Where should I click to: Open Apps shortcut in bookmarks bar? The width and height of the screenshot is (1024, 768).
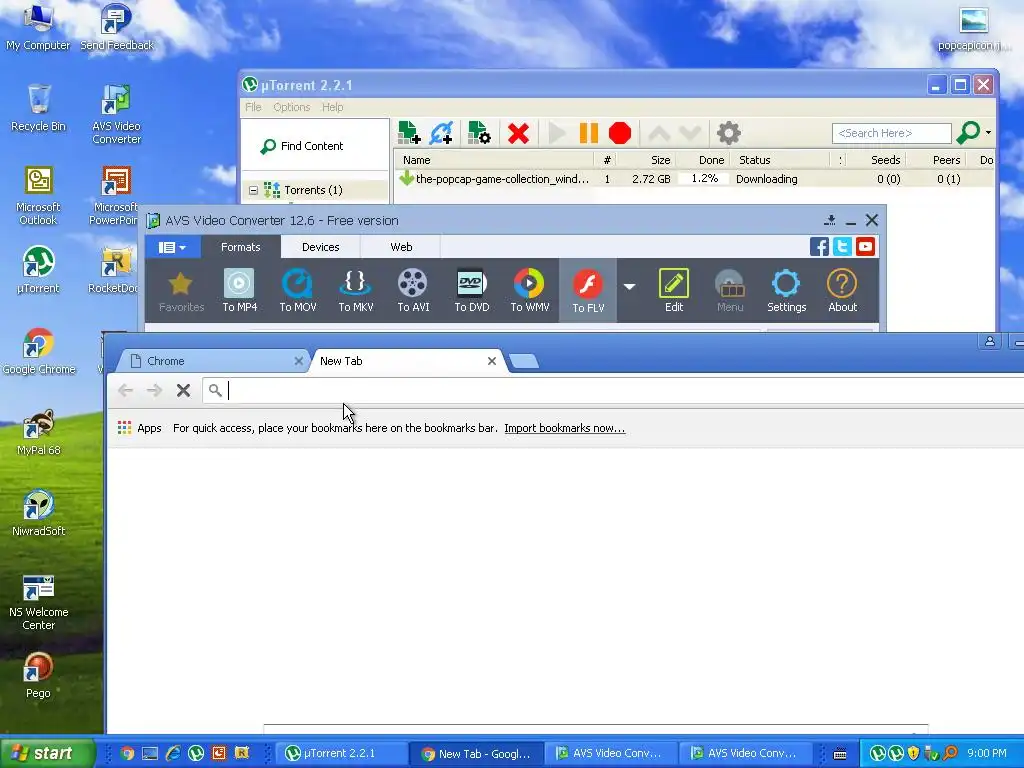pos(140,428)
